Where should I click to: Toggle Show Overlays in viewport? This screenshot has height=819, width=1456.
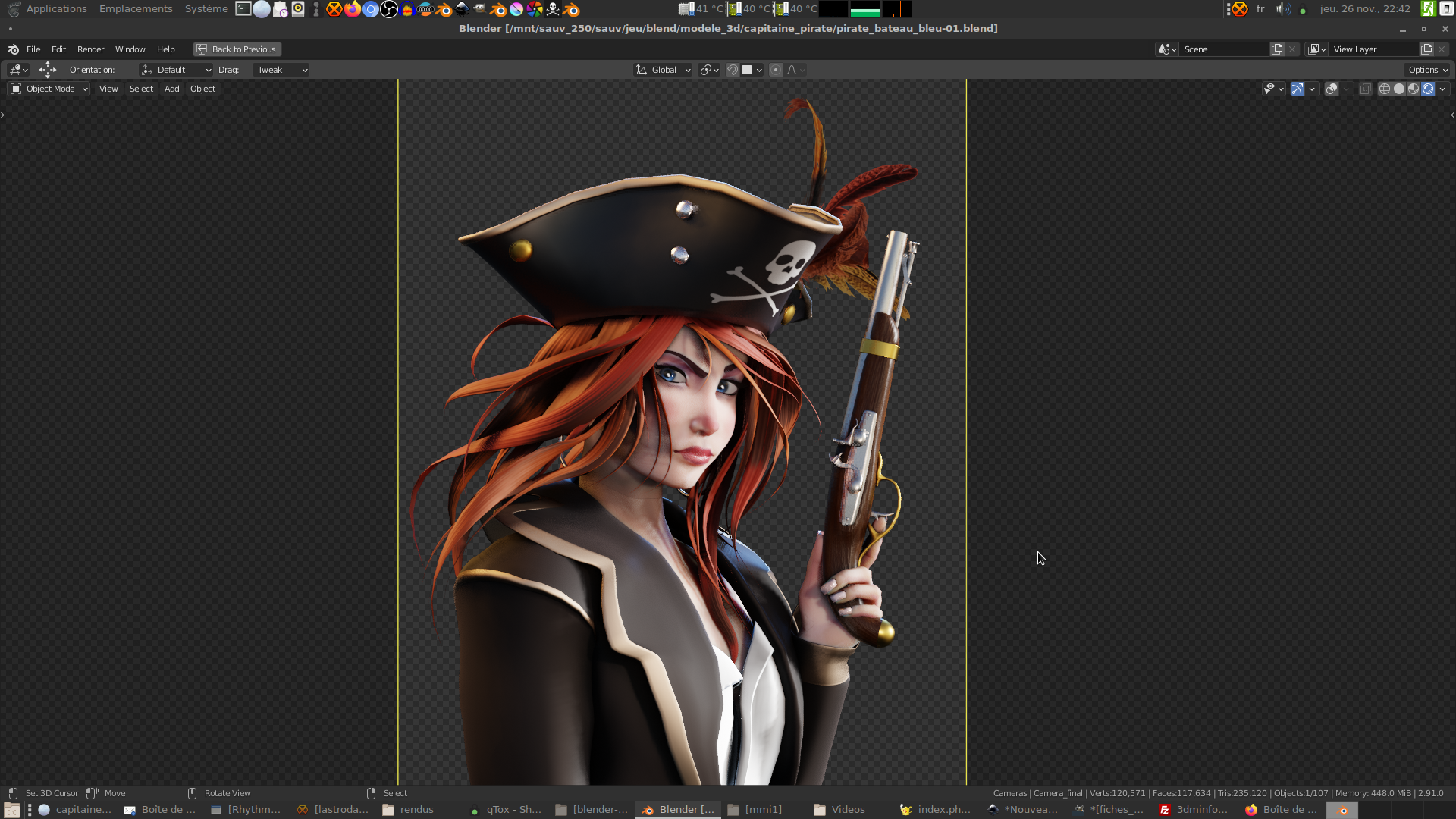(1332, 89)
